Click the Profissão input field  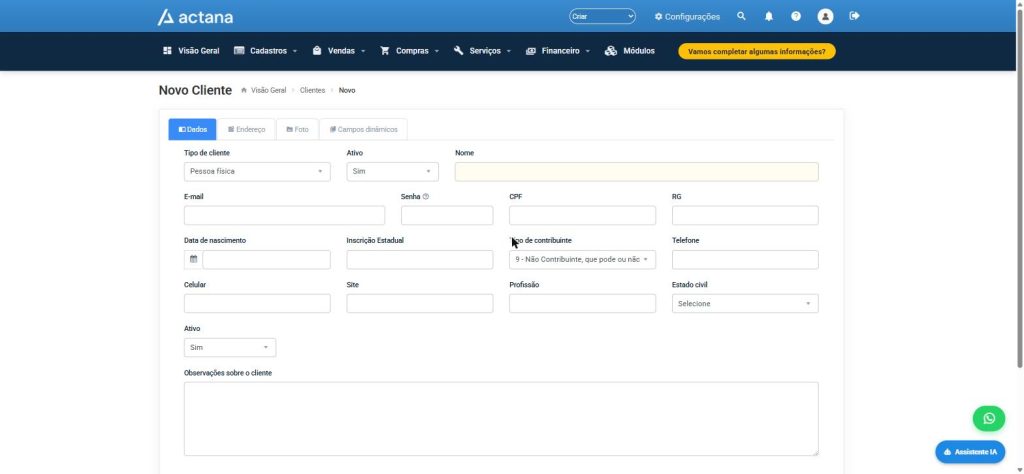point(583,304)
